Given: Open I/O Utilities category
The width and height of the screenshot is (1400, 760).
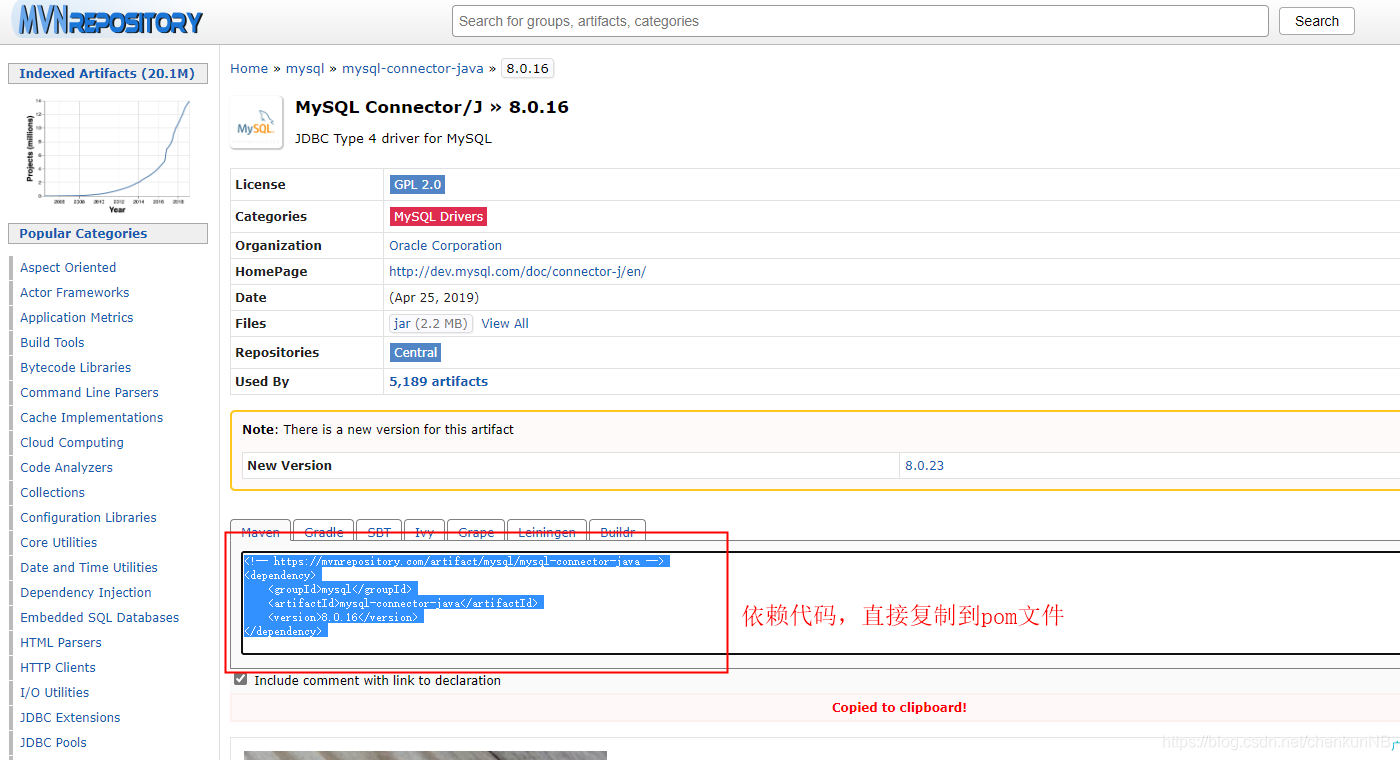Looking at the screenshot, I should (x=55, y=692).
